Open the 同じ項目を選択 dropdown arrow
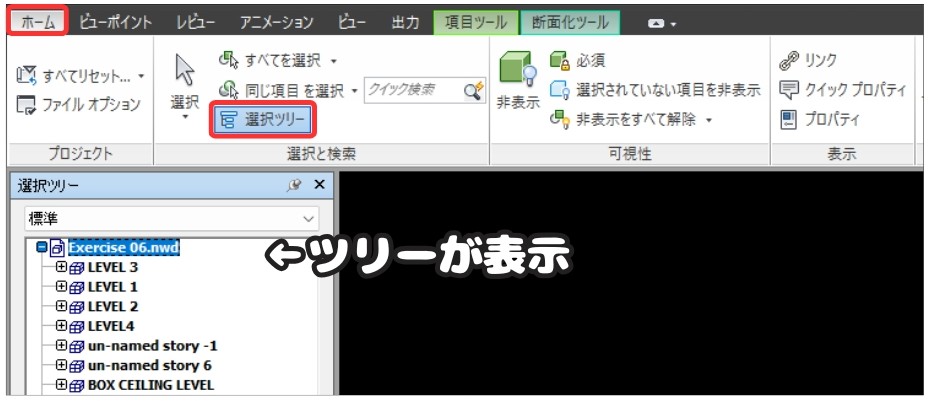The height and width of the screenshot is (401, 931). click(x=355, y=91)
